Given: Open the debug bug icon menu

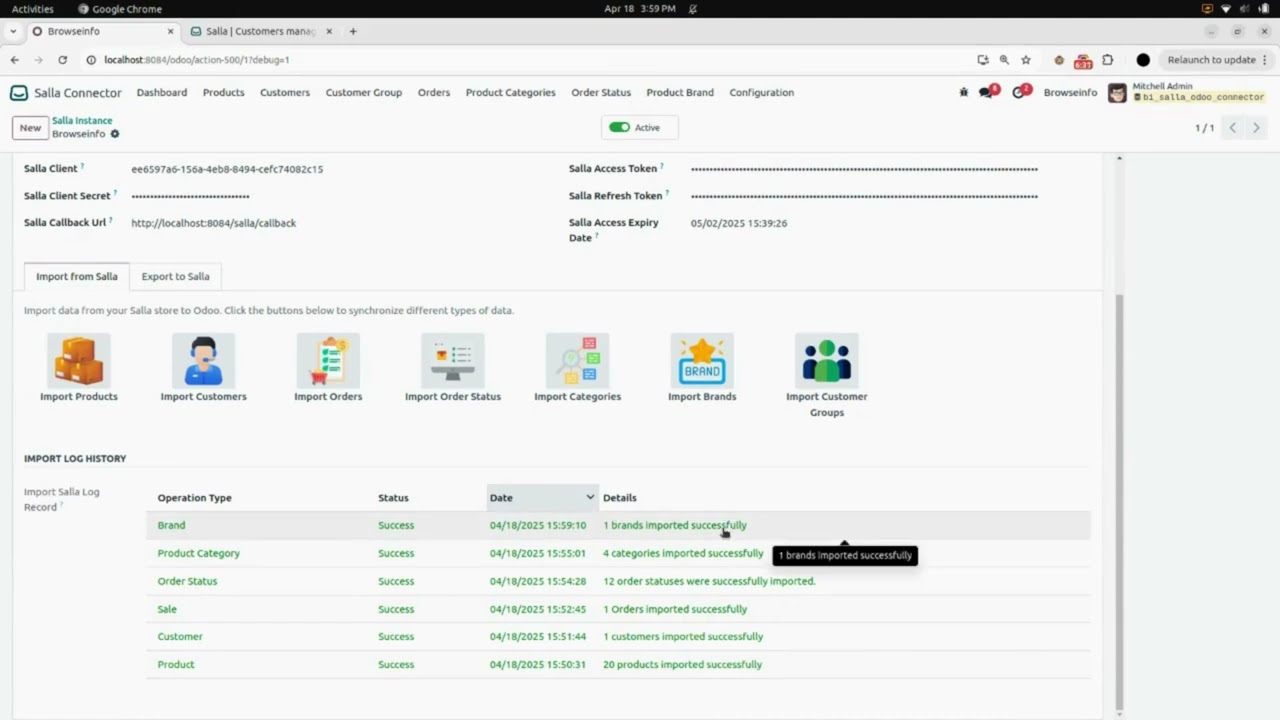Looking at the screenshot, I should [x=964, y=92].
